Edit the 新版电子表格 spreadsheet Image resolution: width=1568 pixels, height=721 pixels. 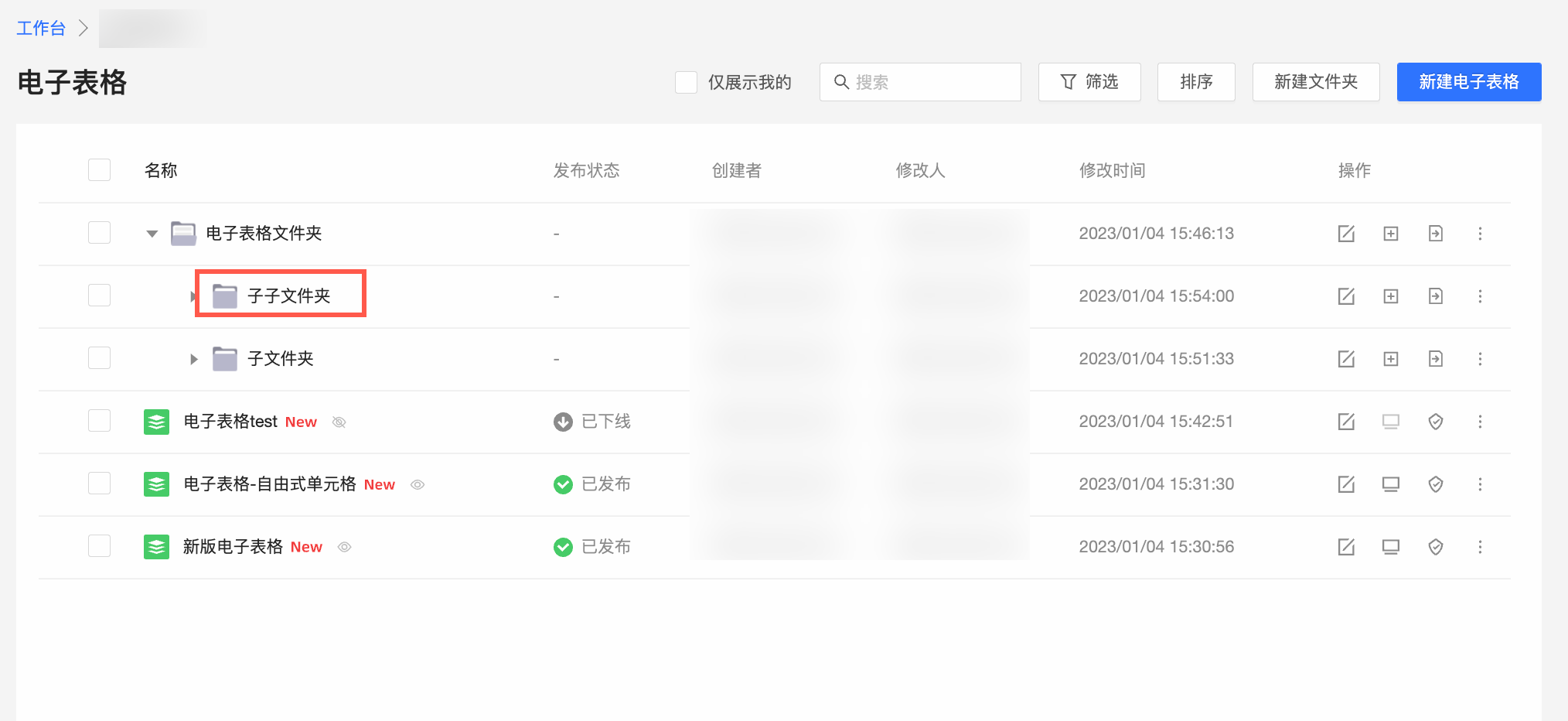click(x=1346, y=547)
